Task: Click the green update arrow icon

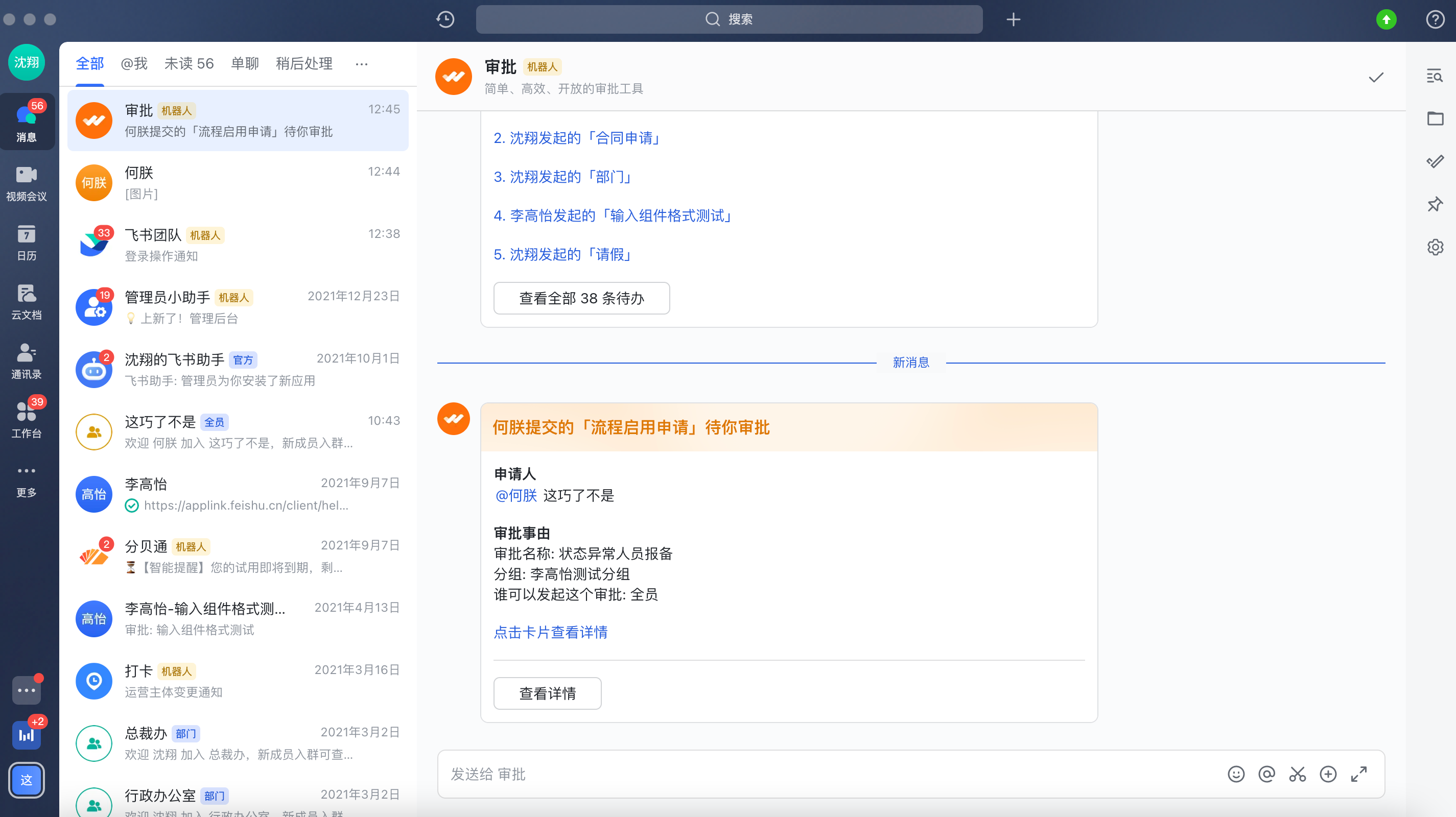Action: (x=1386, y=19)
